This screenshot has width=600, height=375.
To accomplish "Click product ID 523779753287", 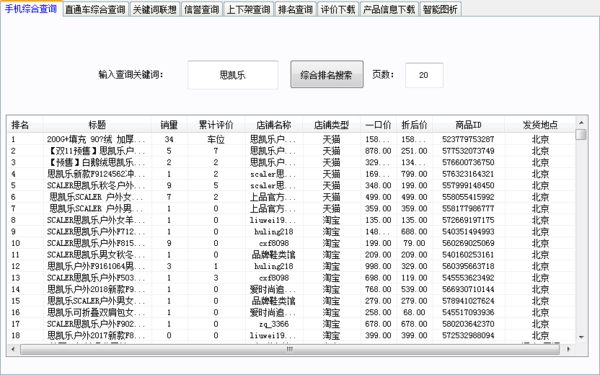I will point(468,139).
